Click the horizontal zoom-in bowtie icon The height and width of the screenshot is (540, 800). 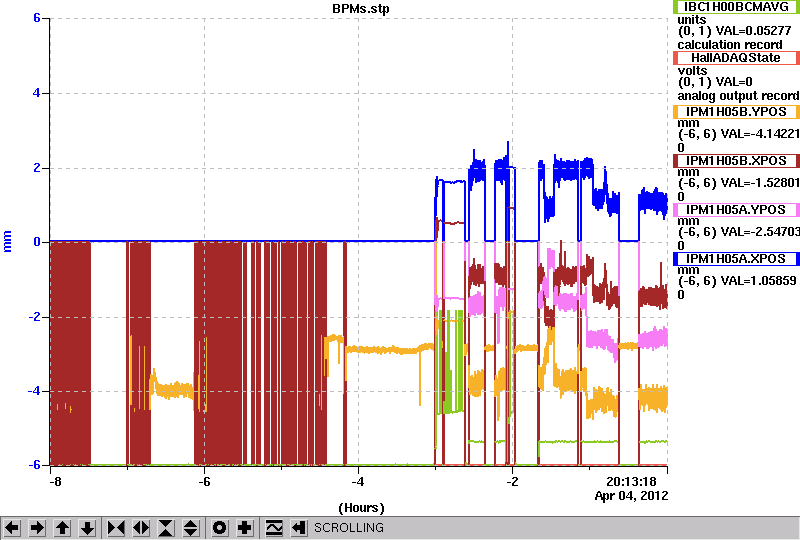tap(116, 528)
